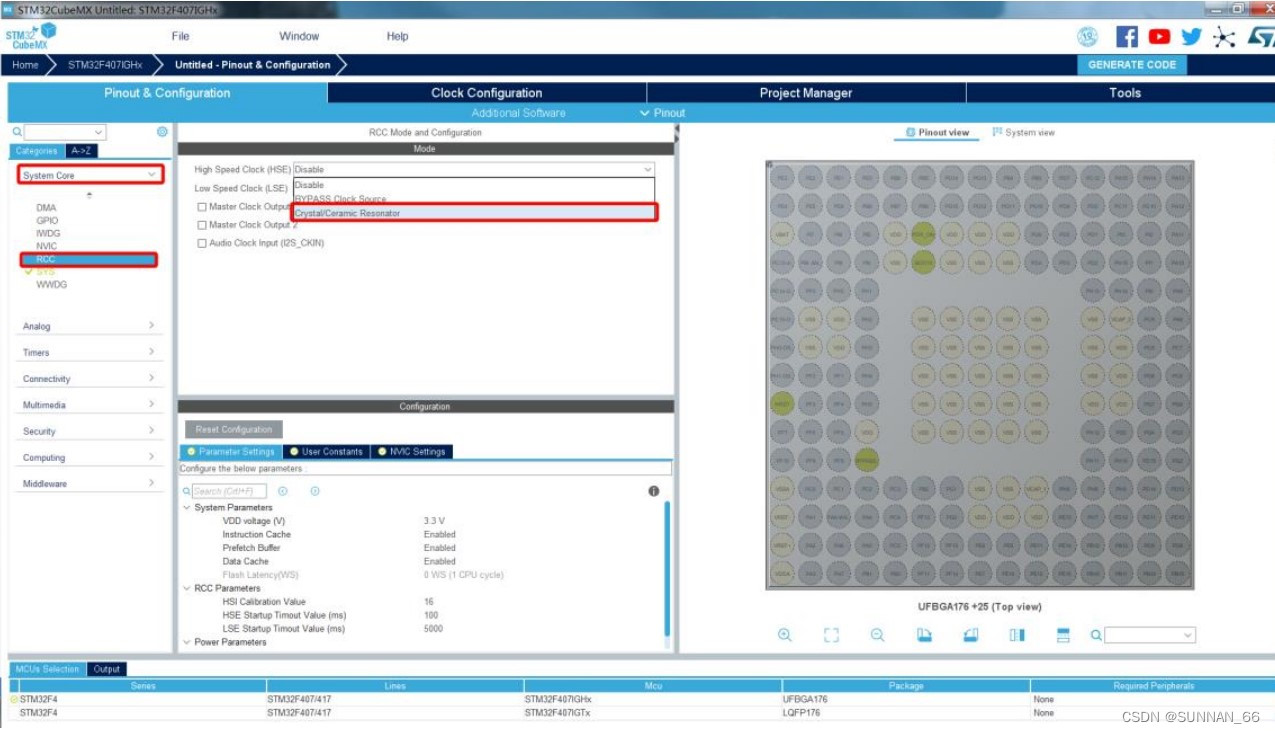This screenshot has width=1275, height=733.
Task: Click the ST logo icon
Action: (1260, 37)
